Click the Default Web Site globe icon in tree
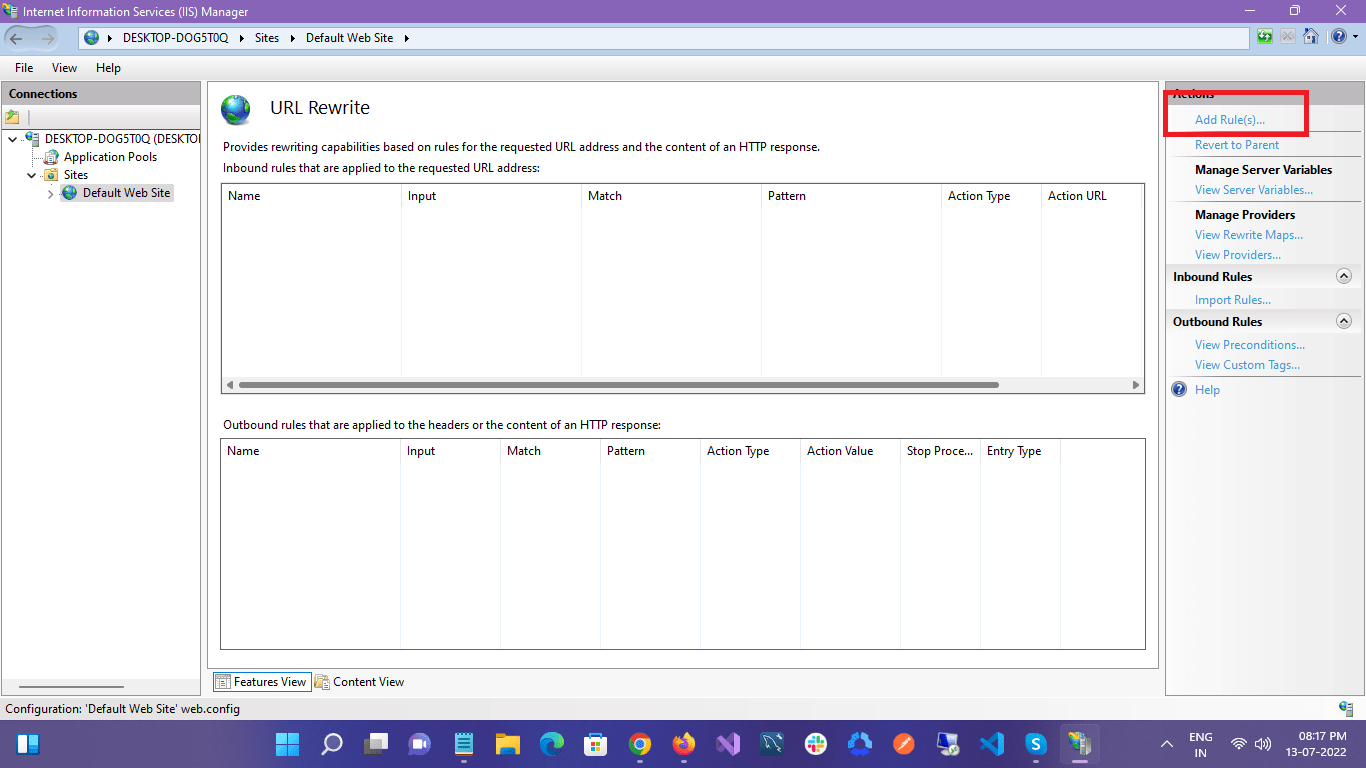This screenshot has height=768, width=1366. 69,193
